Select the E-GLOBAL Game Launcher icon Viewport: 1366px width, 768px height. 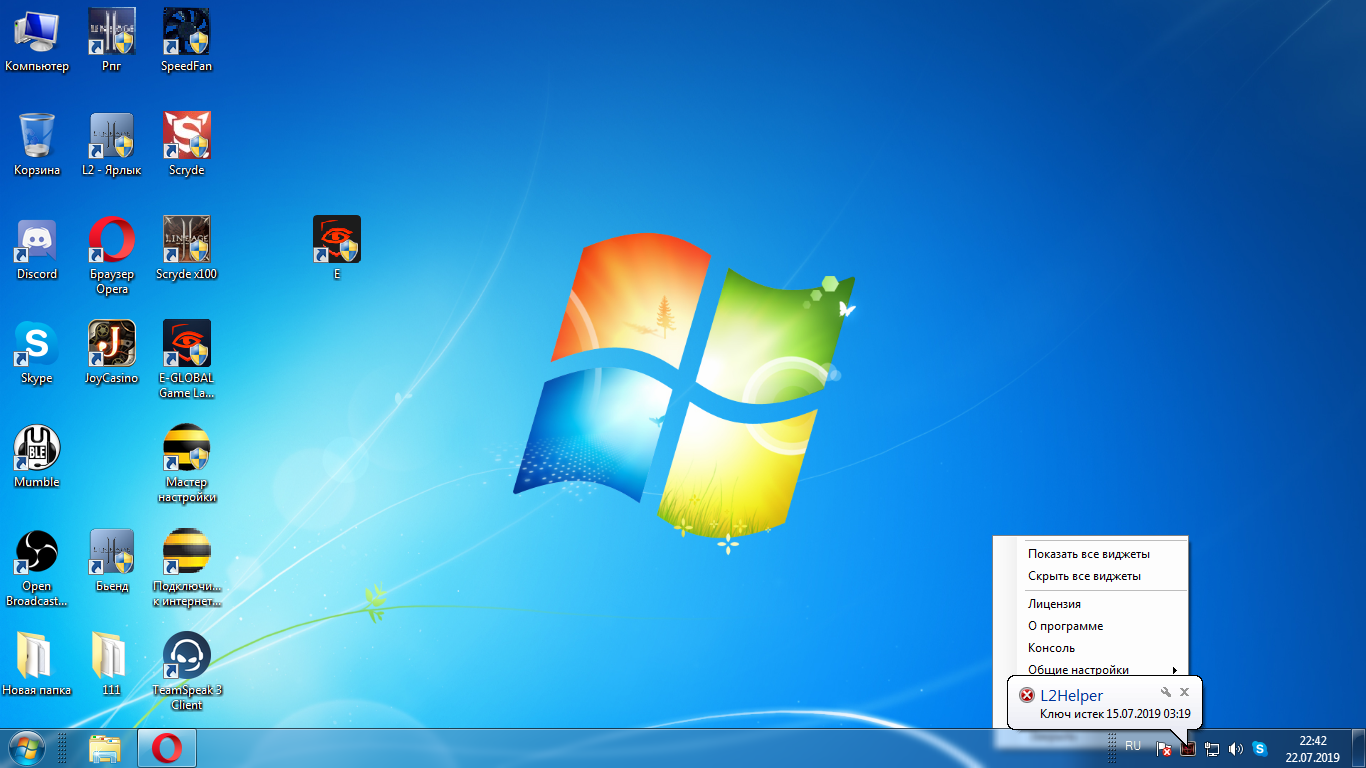click(x=186, y=345)
